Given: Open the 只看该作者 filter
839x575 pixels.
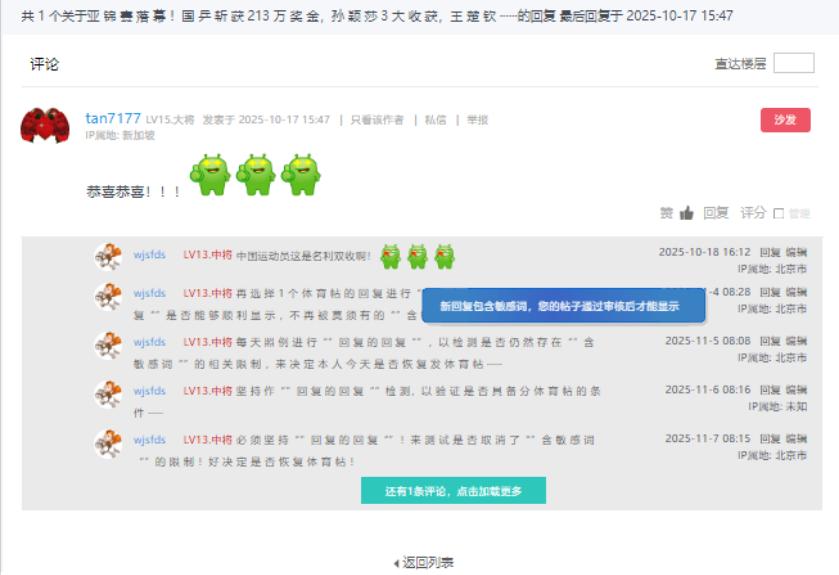Looking at the screenshot, I should pyautogui.click(x=376, y=120).
